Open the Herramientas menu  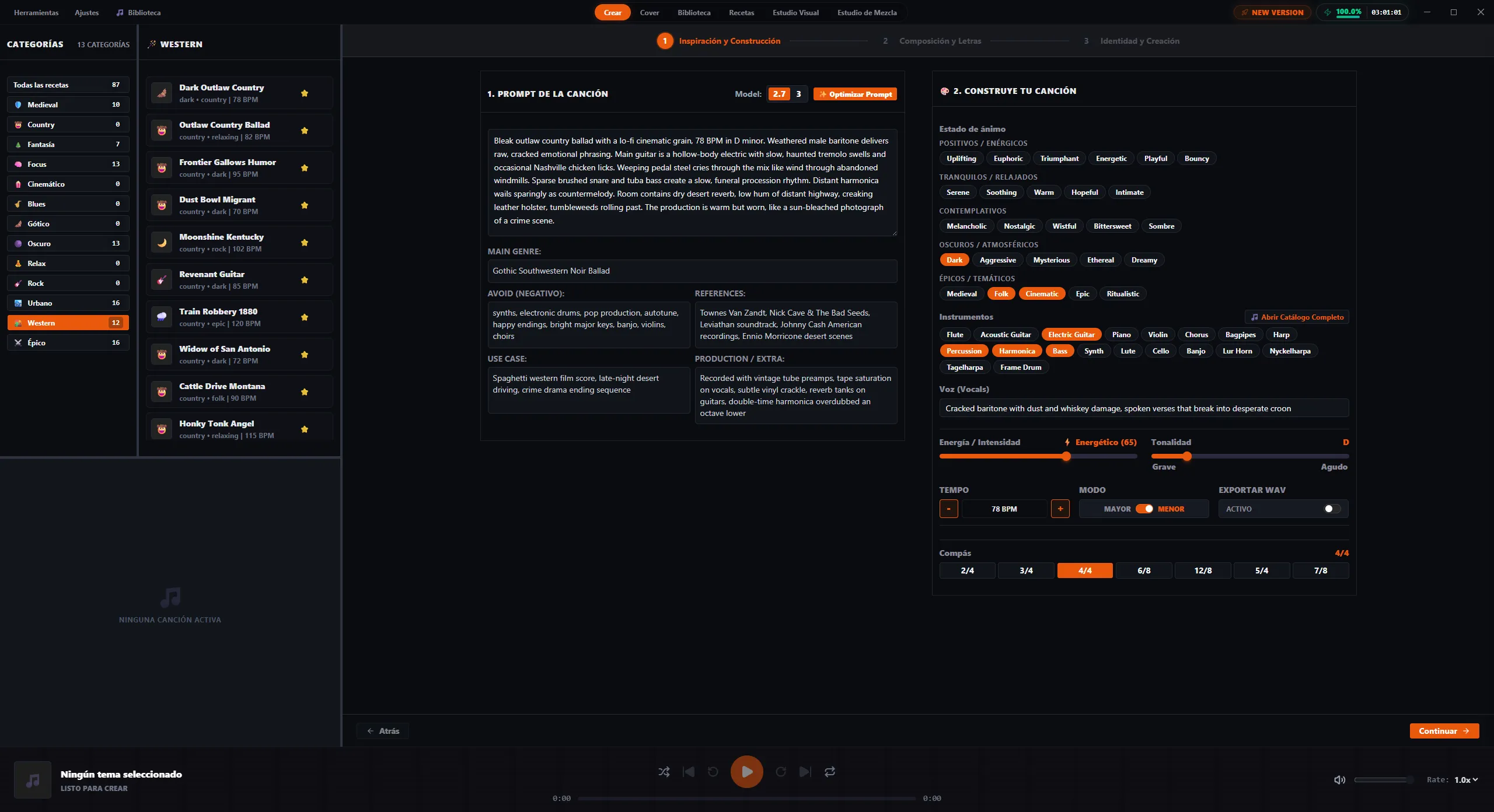(x=36, y=12)
